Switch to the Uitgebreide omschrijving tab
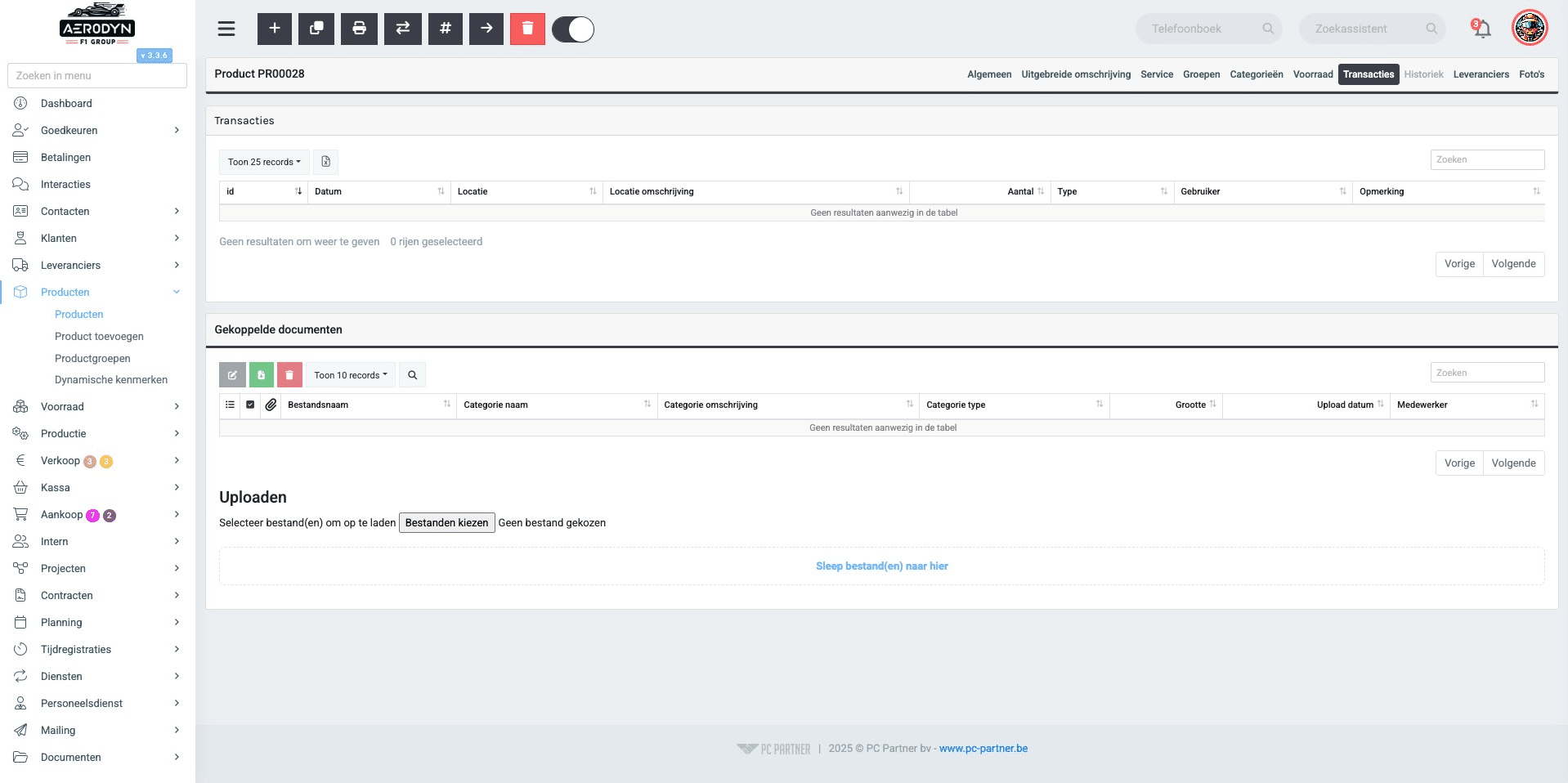The height and width of the screenshot is (783, 1568). click(1076, 74)
